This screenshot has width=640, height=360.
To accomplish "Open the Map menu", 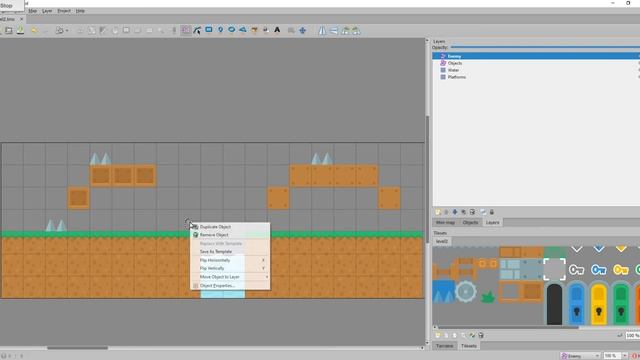I will [x=33, y=11].
